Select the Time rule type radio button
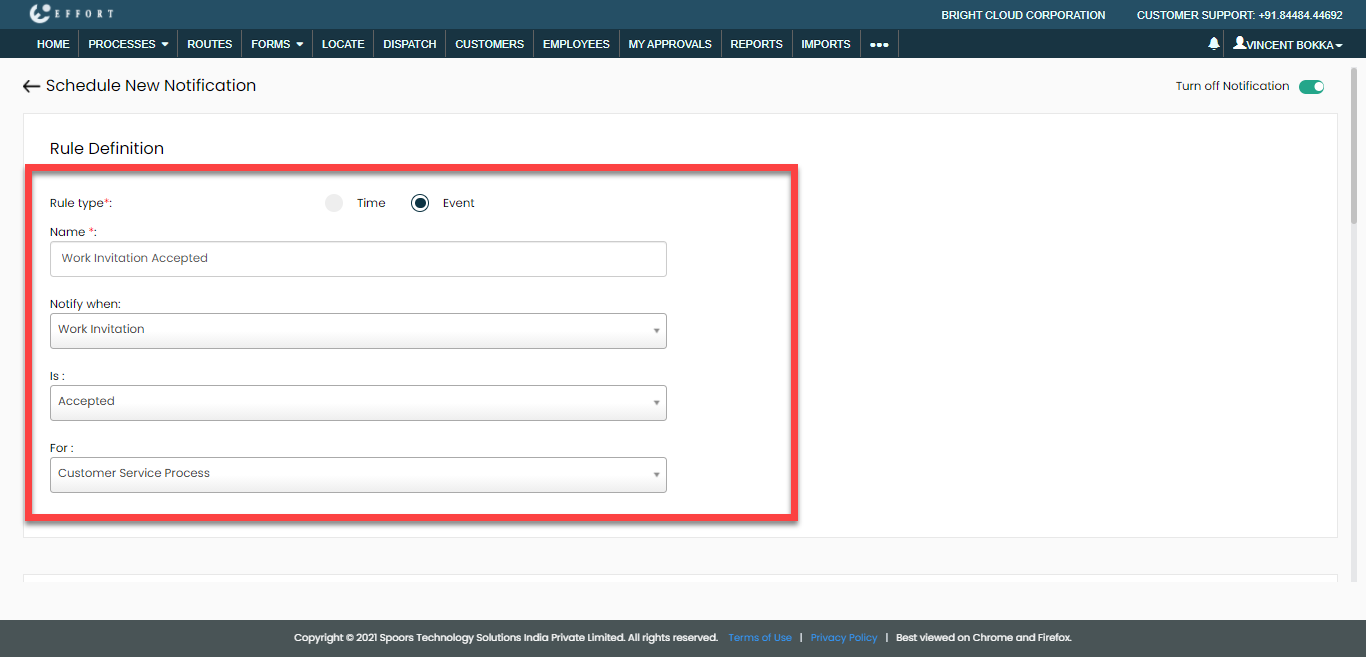 click(x=334, y=203)
